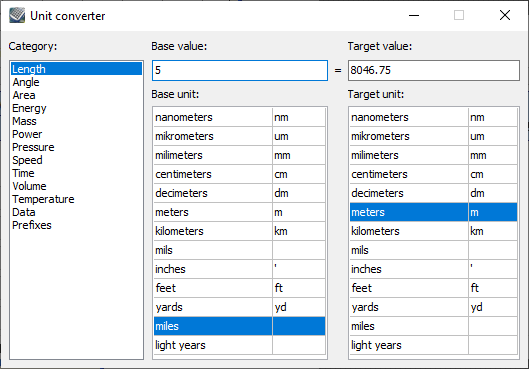Set target unit to nanometers

tap(434, 117)
